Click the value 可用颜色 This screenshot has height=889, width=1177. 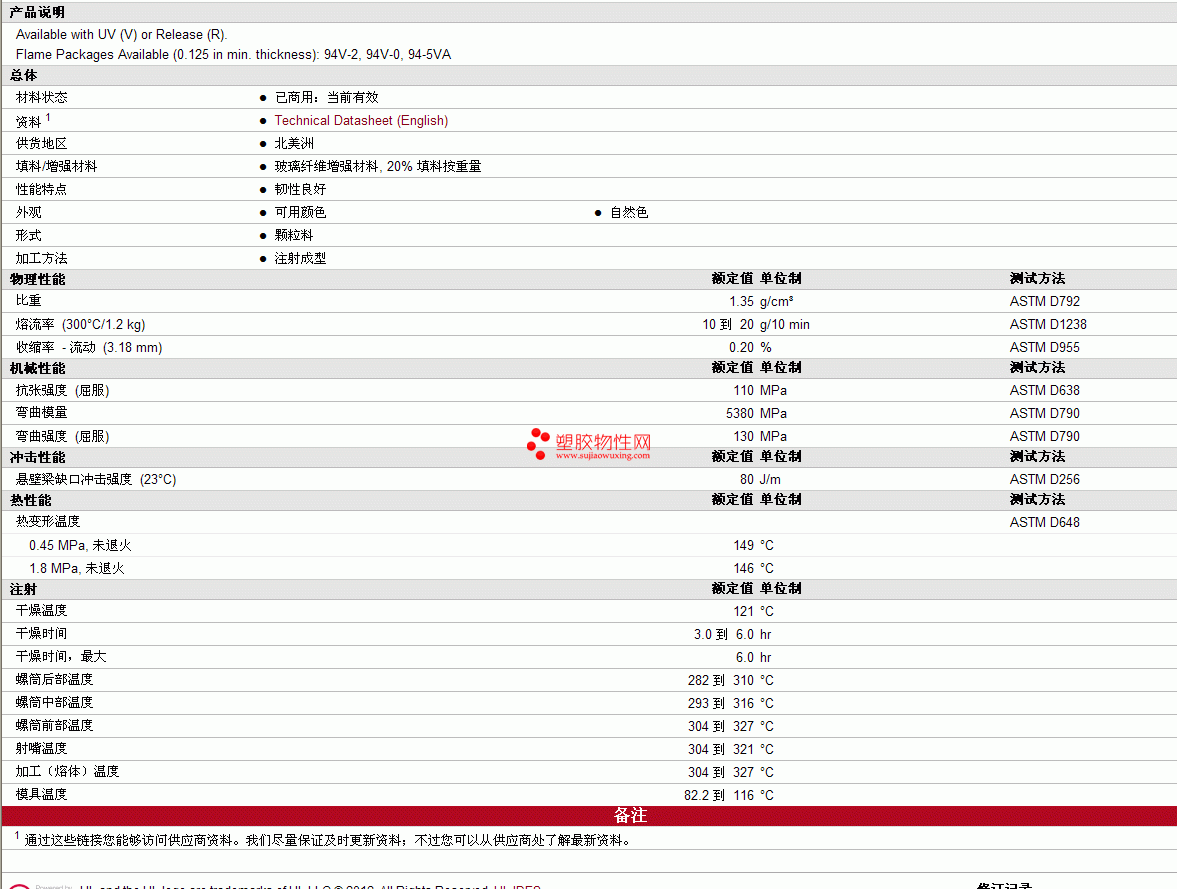pyautogui.click(x=300, y=212)
